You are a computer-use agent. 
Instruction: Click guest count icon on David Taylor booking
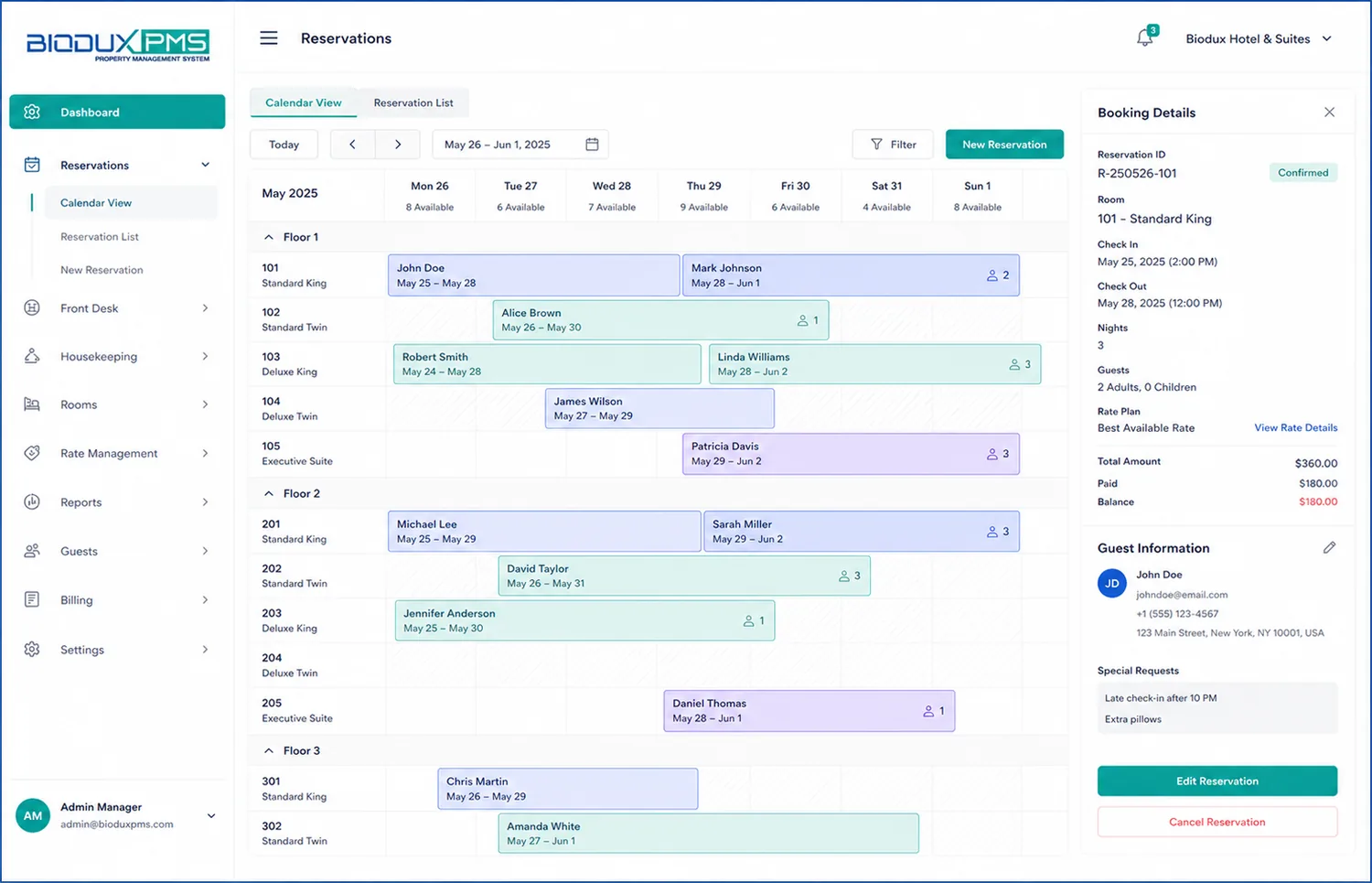pos(844,576)
